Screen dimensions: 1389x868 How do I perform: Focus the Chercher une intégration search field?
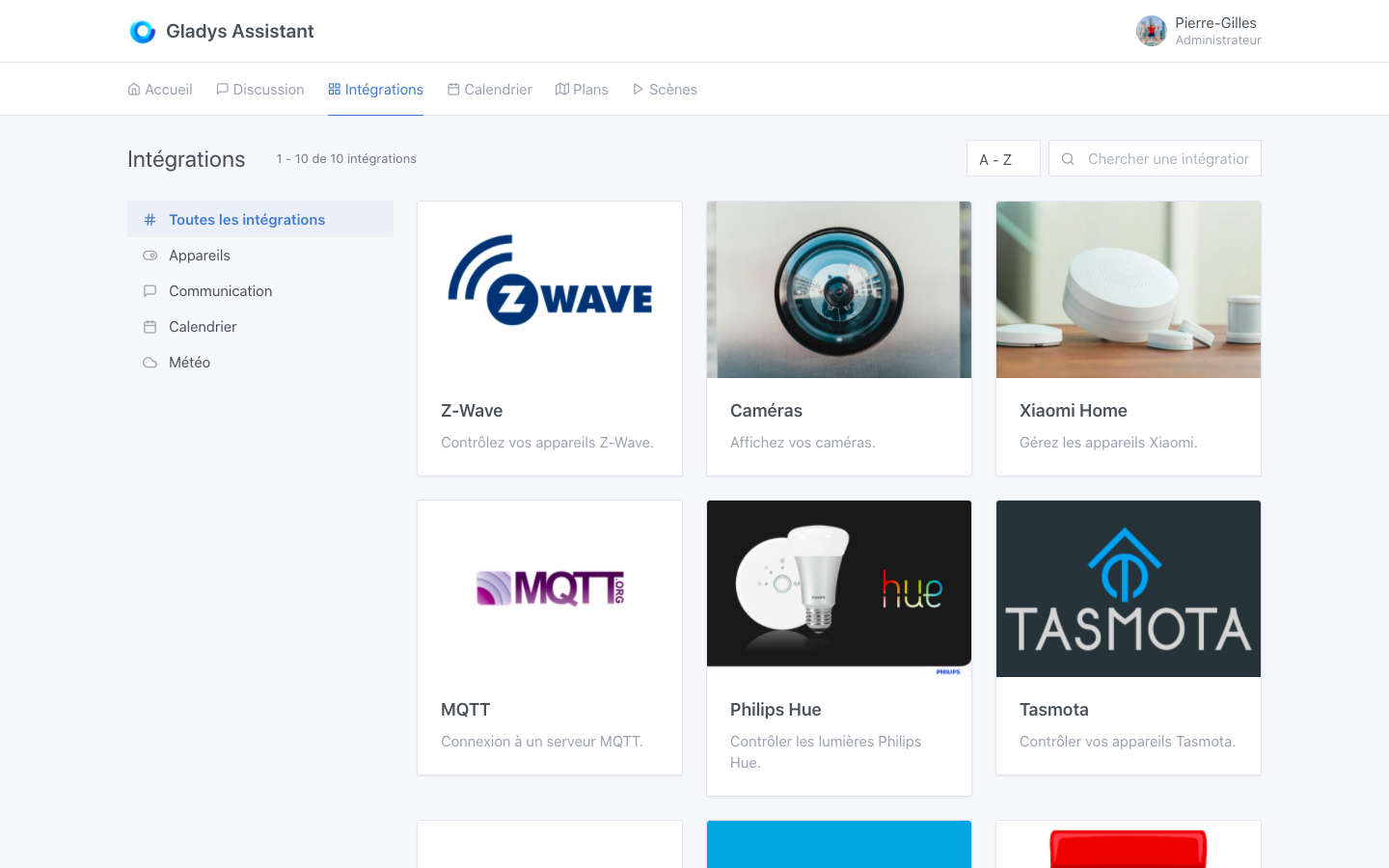[x=1167, y=159]
